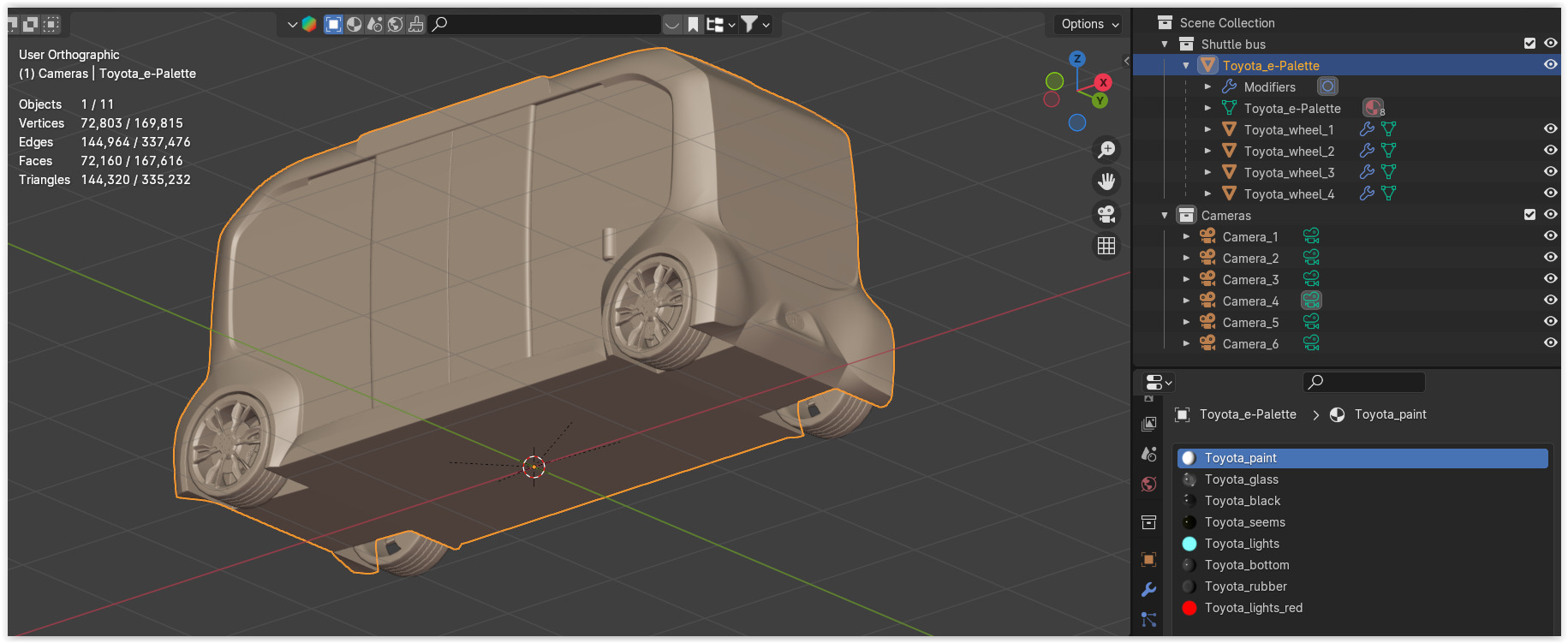
Task: Click the bookmark icon next to the search field
Action: (x=694, y=24)
